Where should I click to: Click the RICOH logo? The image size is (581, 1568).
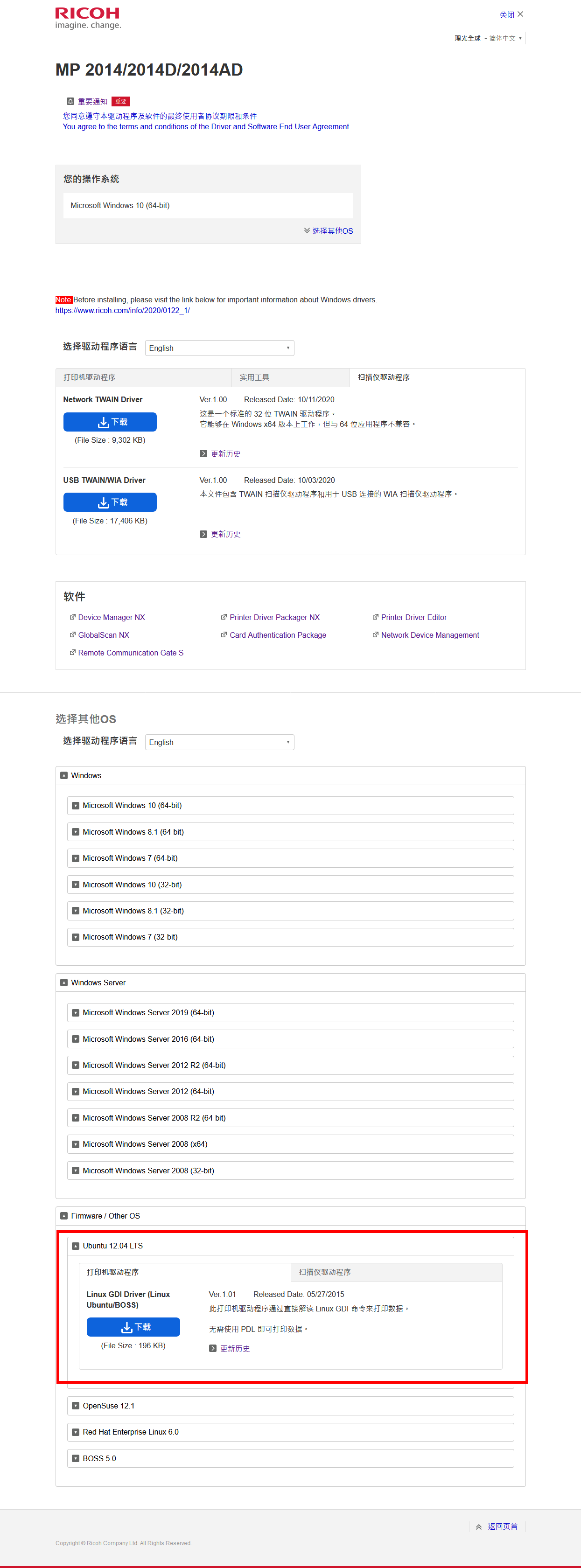click(x=88, y=18)
